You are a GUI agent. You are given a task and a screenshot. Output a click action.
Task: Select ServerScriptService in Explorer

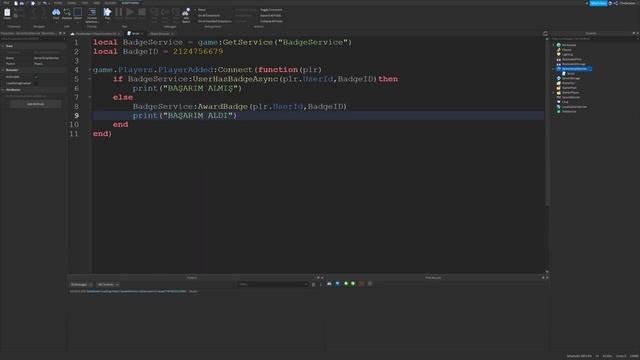pos(574,69)
